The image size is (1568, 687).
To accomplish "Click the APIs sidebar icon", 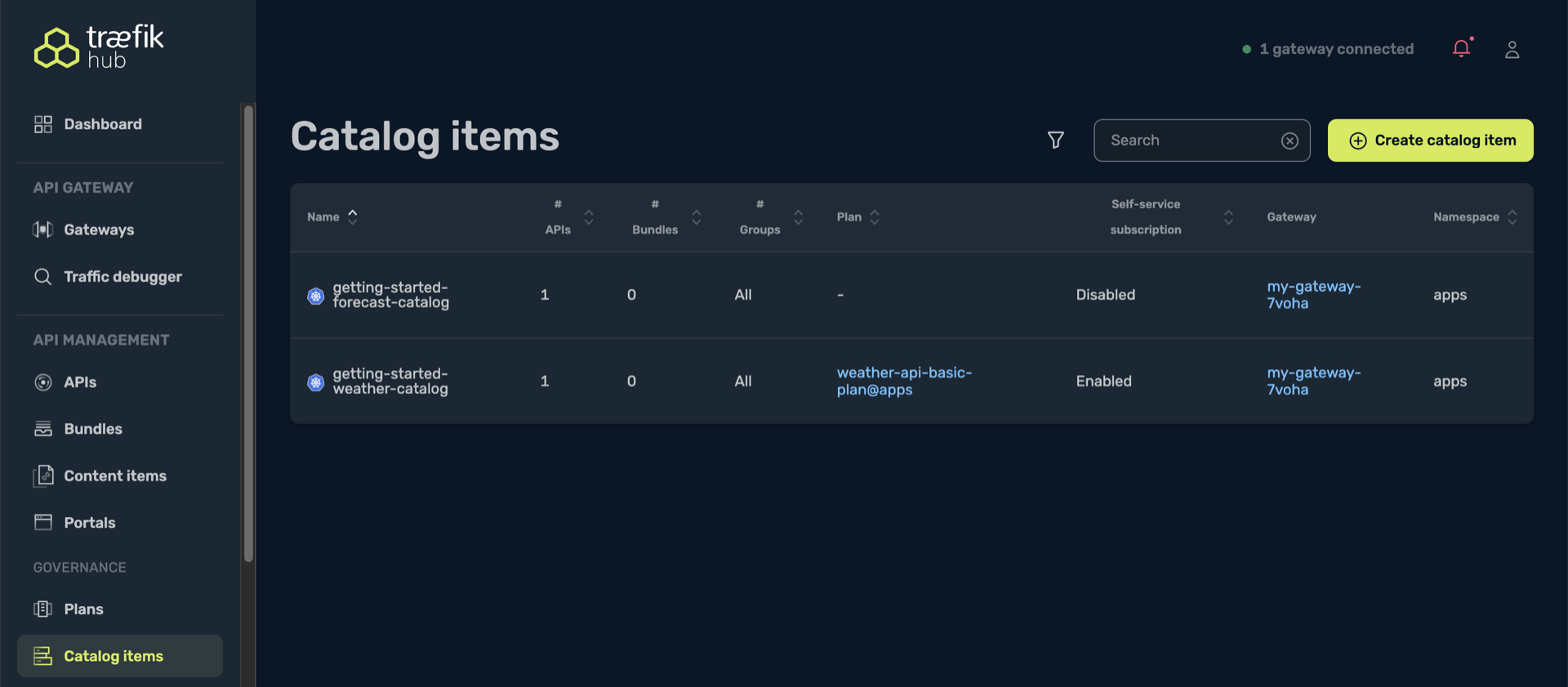I will pos(43,382).
